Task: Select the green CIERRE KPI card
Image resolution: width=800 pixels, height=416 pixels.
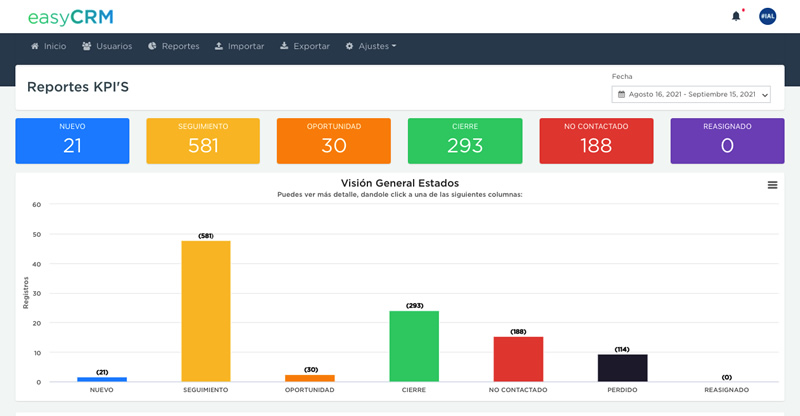Action: pyautogui.click(x=465, y=140)
